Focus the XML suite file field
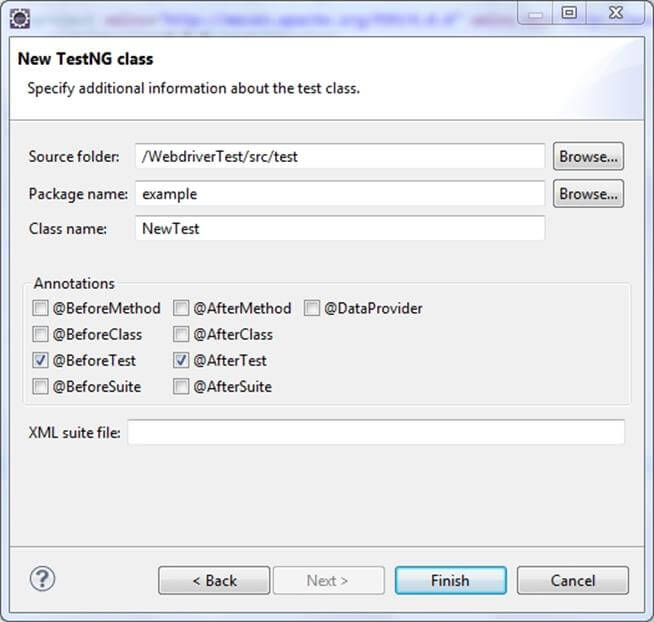This screenshot has height=622, width=654. [375, 432]
